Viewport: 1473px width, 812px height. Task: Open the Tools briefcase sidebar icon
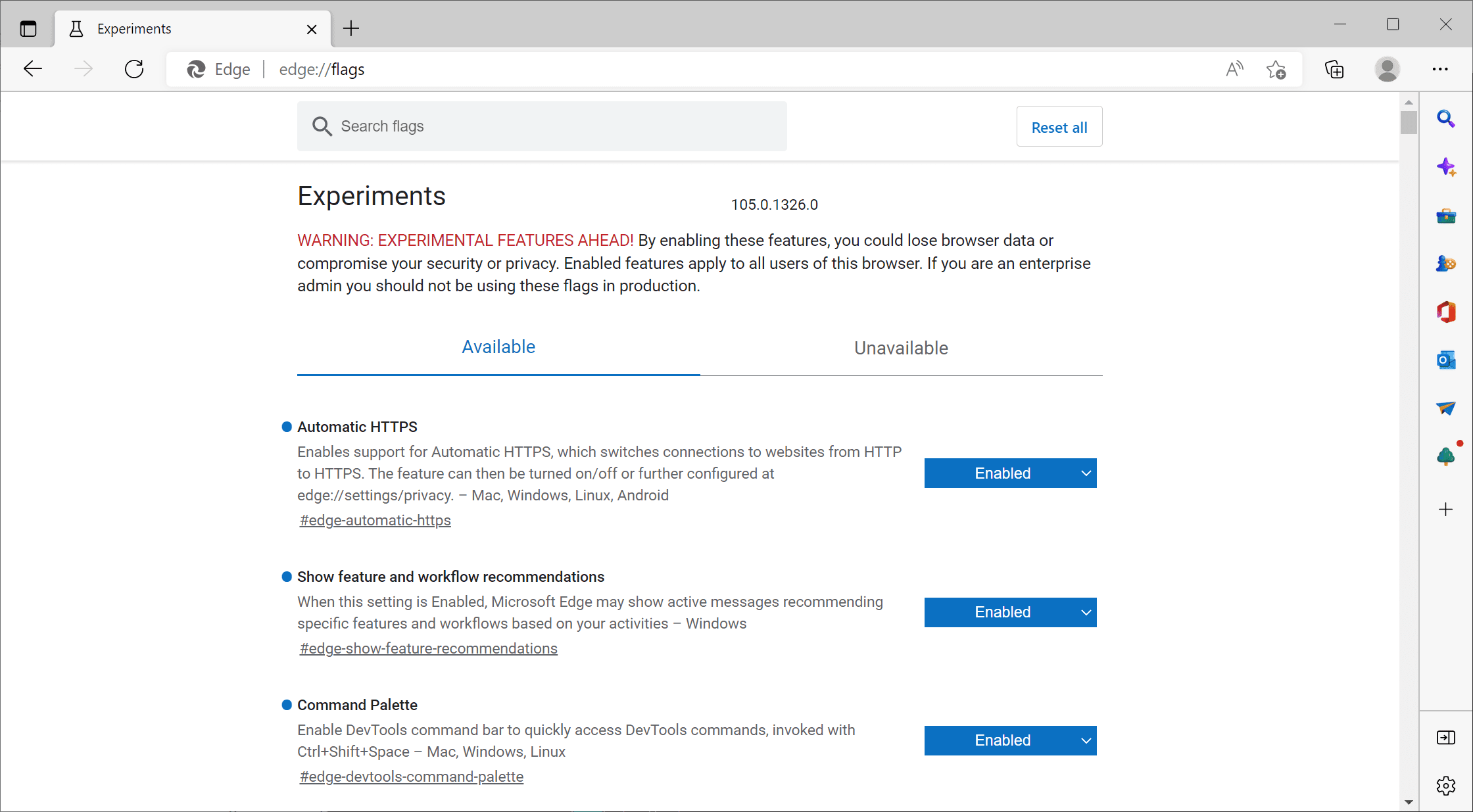[x=1445, y=216]
